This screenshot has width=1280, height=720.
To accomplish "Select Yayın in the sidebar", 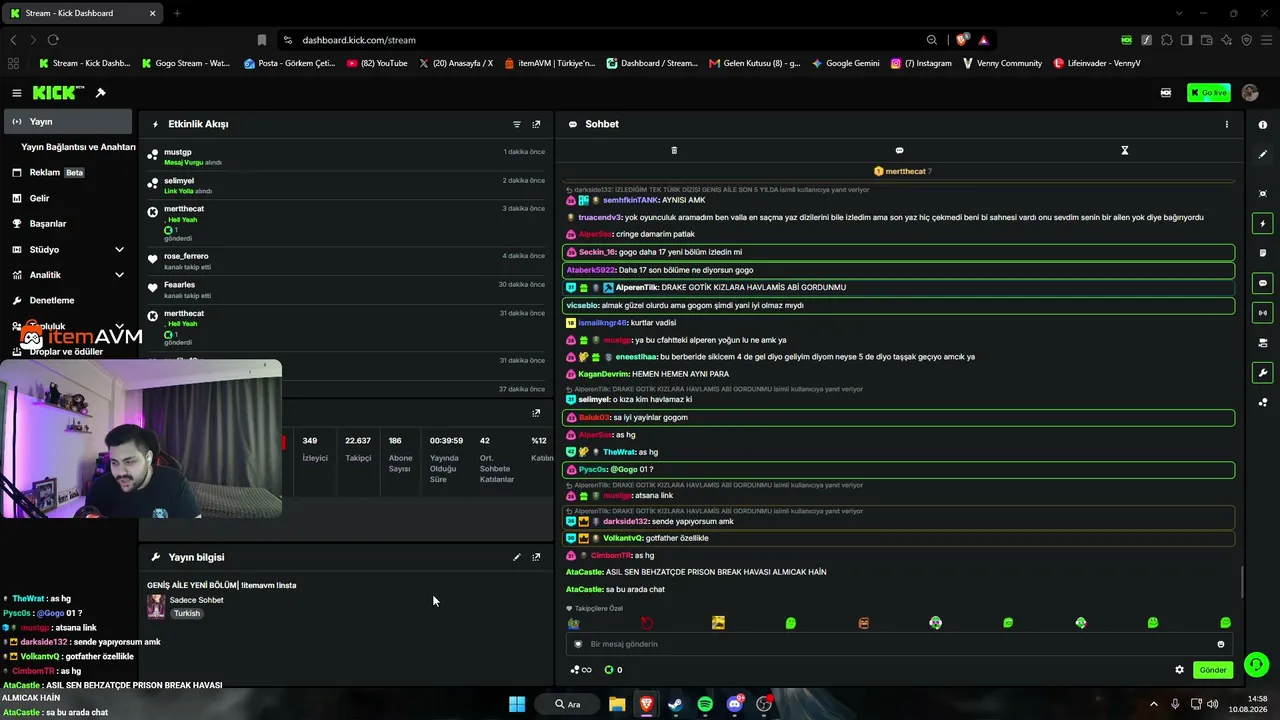I will click(x=67, y=122).
